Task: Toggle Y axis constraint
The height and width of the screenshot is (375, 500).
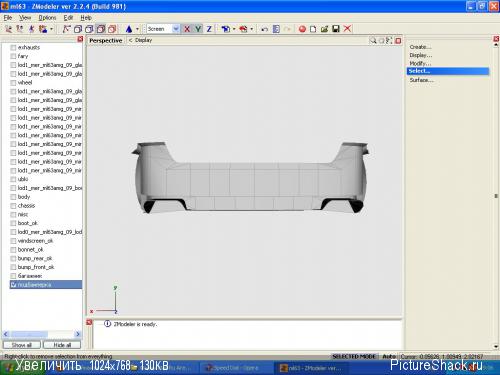Action: tap(198, 29)
